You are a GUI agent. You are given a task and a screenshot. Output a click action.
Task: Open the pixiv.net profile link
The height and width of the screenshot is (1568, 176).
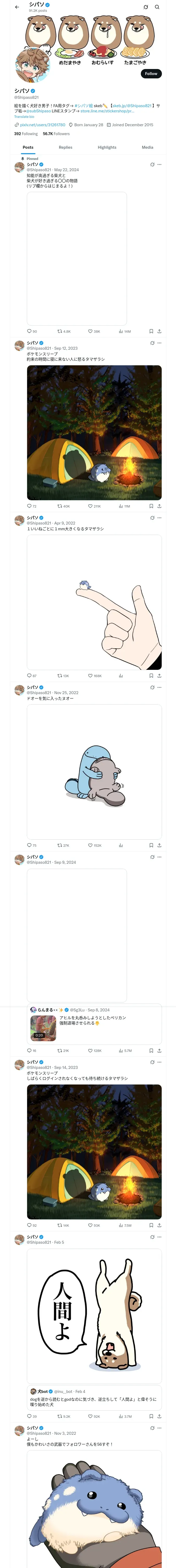click(42, 125)
